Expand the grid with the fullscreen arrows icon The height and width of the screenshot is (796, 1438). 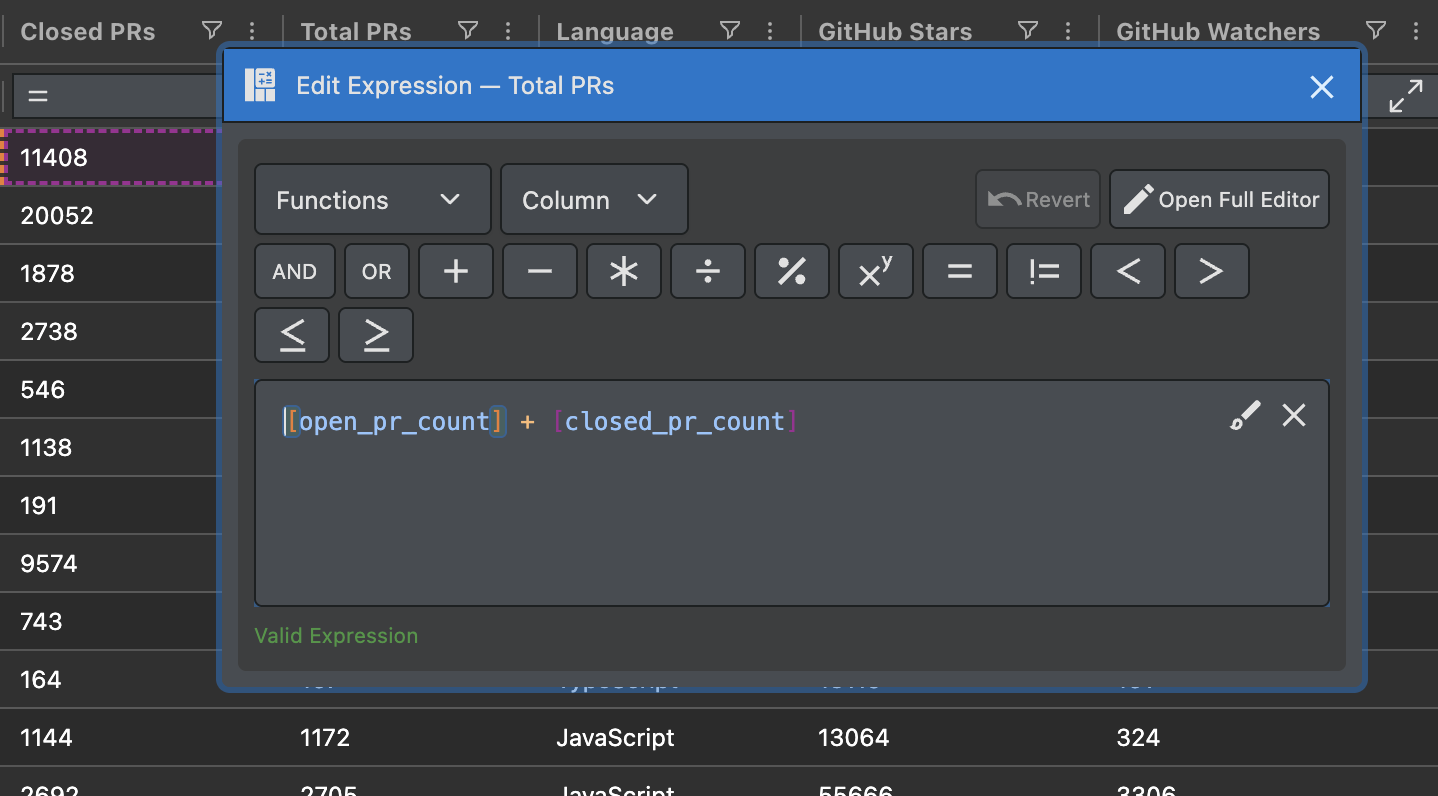(1406, 96)
